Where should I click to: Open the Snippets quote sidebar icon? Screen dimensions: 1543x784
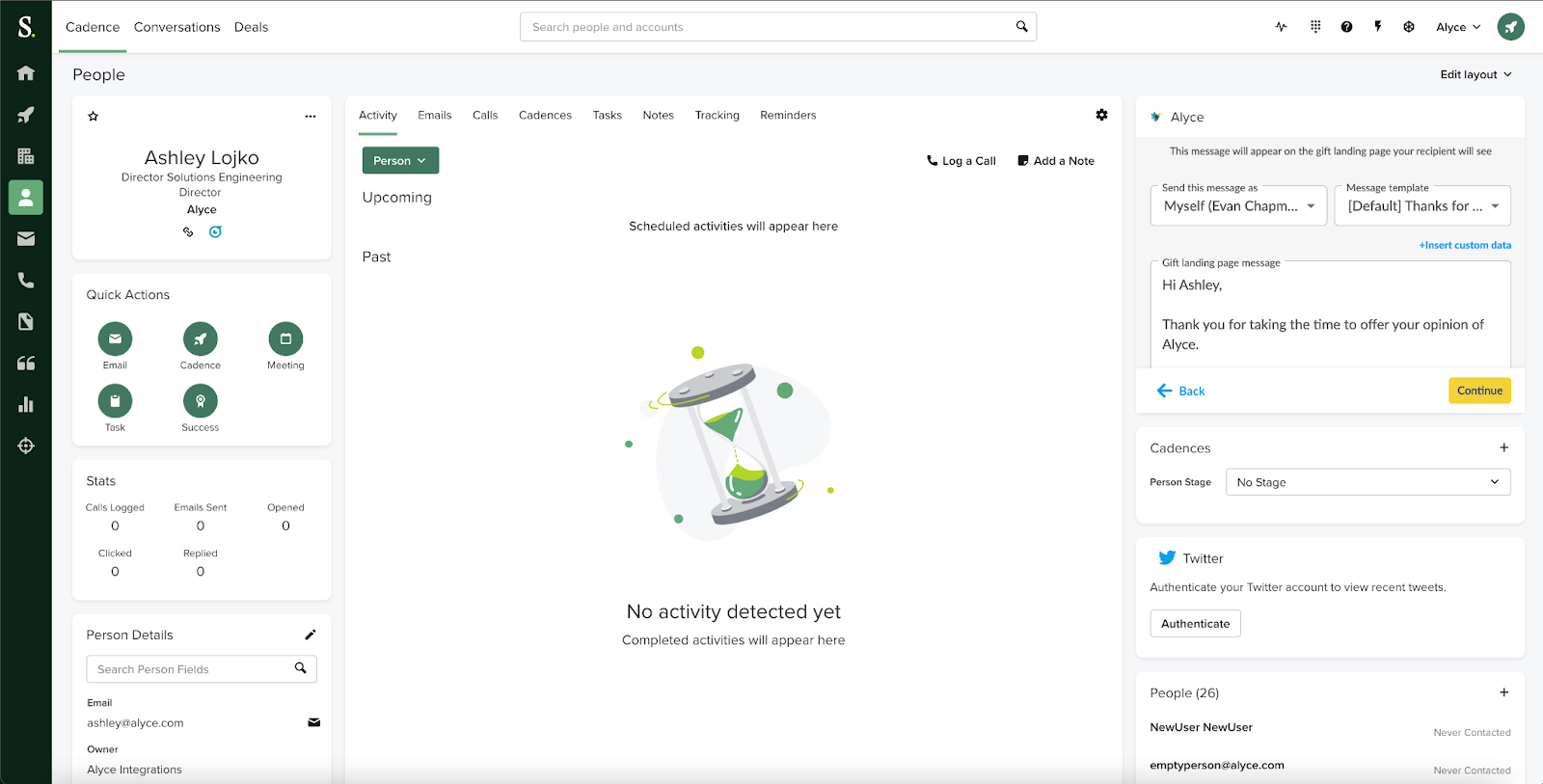click(x=26, y=364)
